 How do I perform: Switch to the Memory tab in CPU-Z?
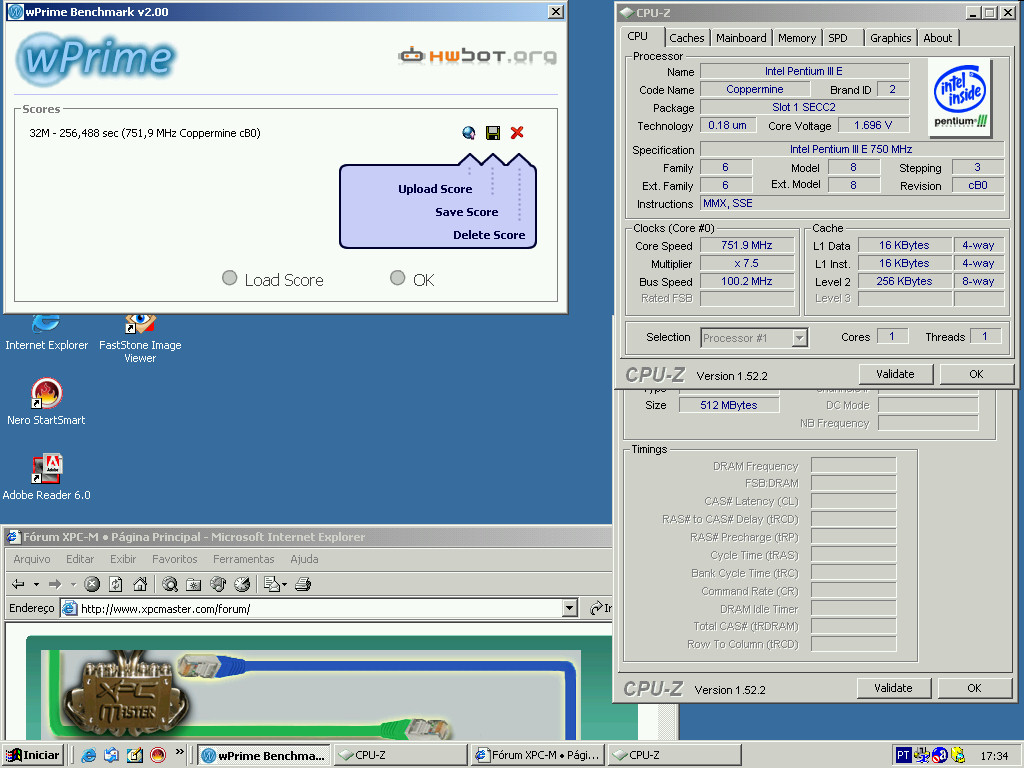[x=797, y=38]
